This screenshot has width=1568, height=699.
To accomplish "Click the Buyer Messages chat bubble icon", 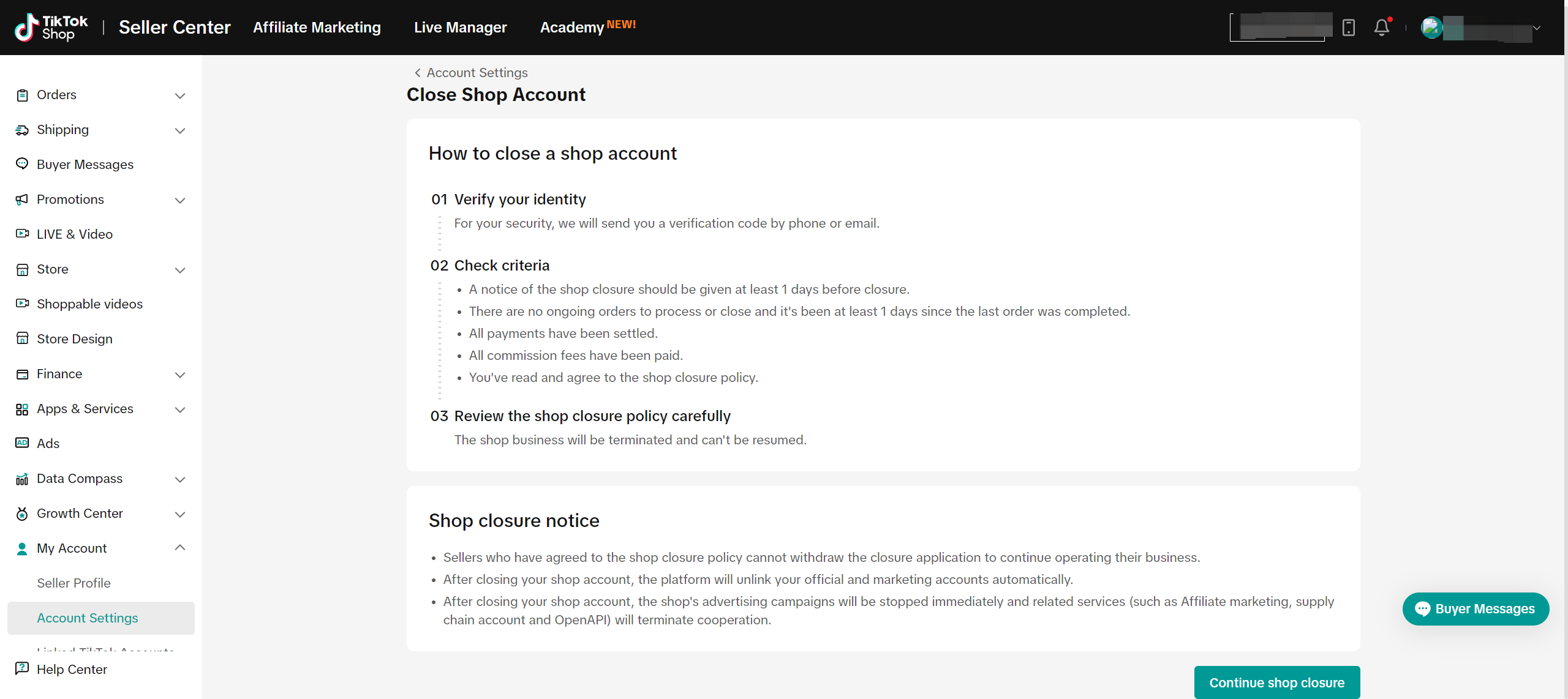I will tap(22, 164).
